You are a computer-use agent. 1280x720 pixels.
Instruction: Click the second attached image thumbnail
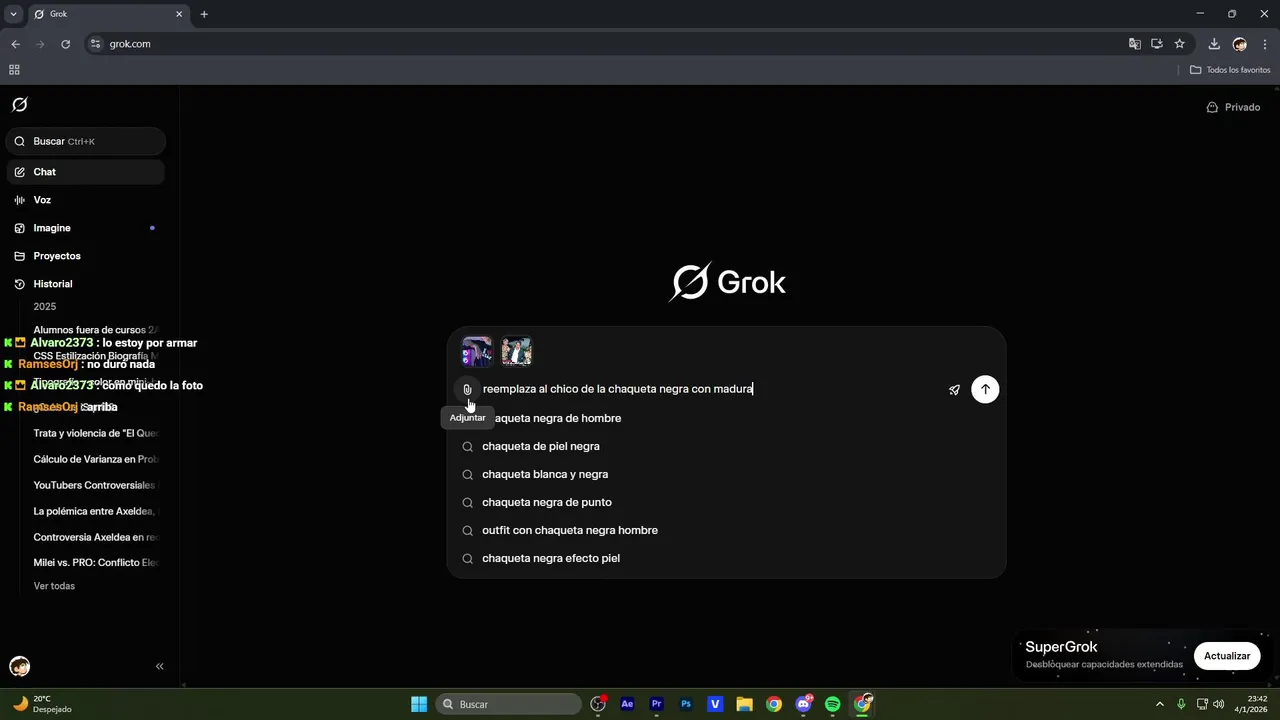pyautogui.click(x=516, y=352)
